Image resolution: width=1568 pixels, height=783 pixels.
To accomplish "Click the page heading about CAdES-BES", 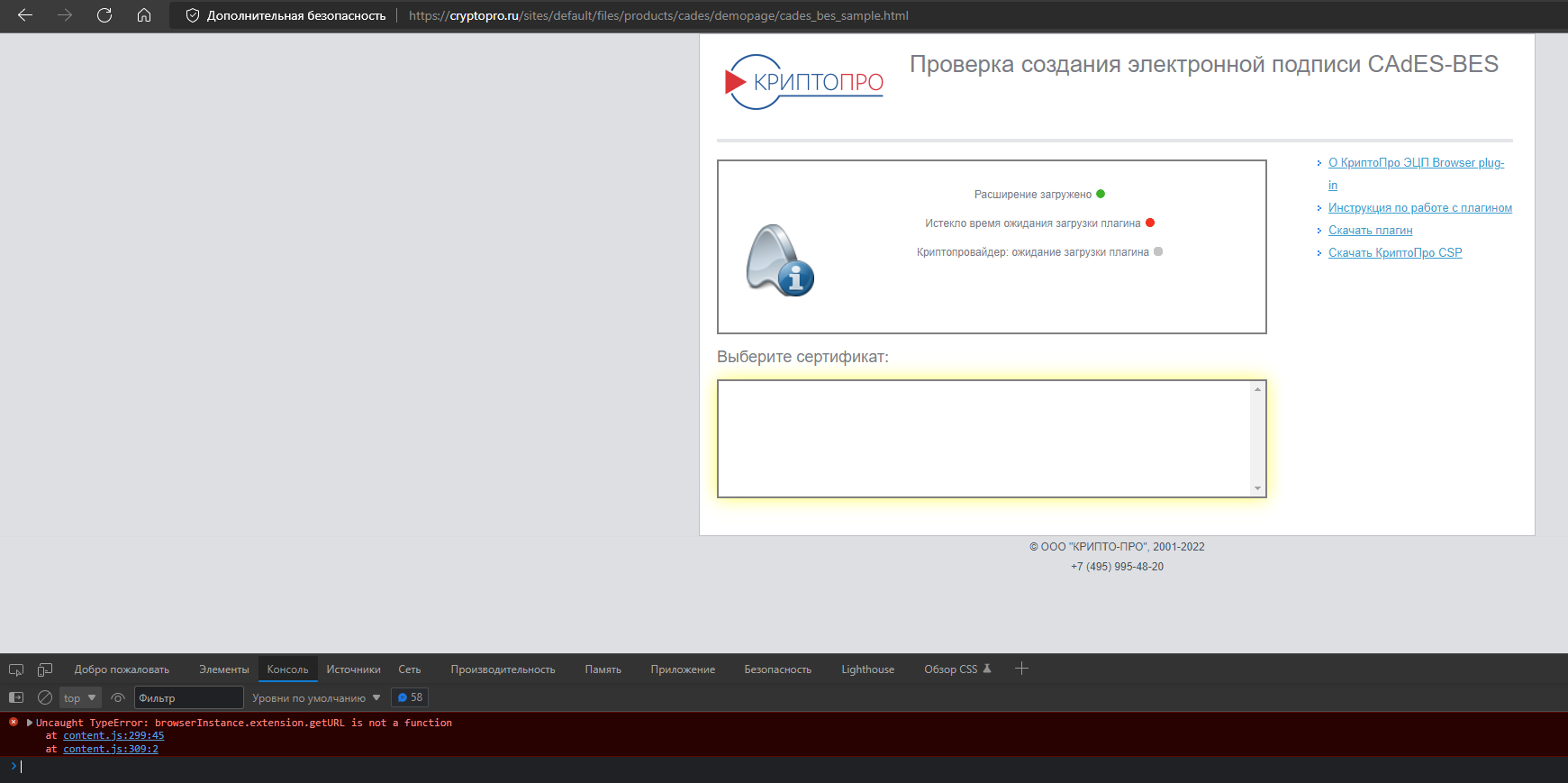I will [x=1204, y=65].
